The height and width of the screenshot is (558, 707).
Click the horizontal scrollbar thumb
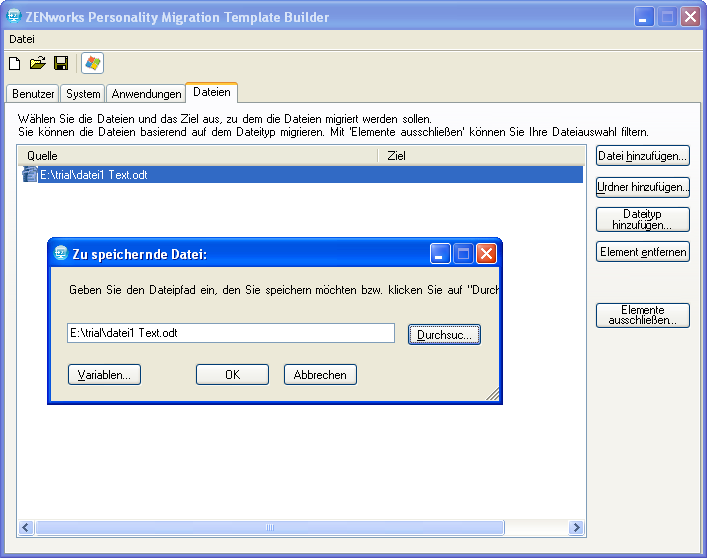coord(270,527)
